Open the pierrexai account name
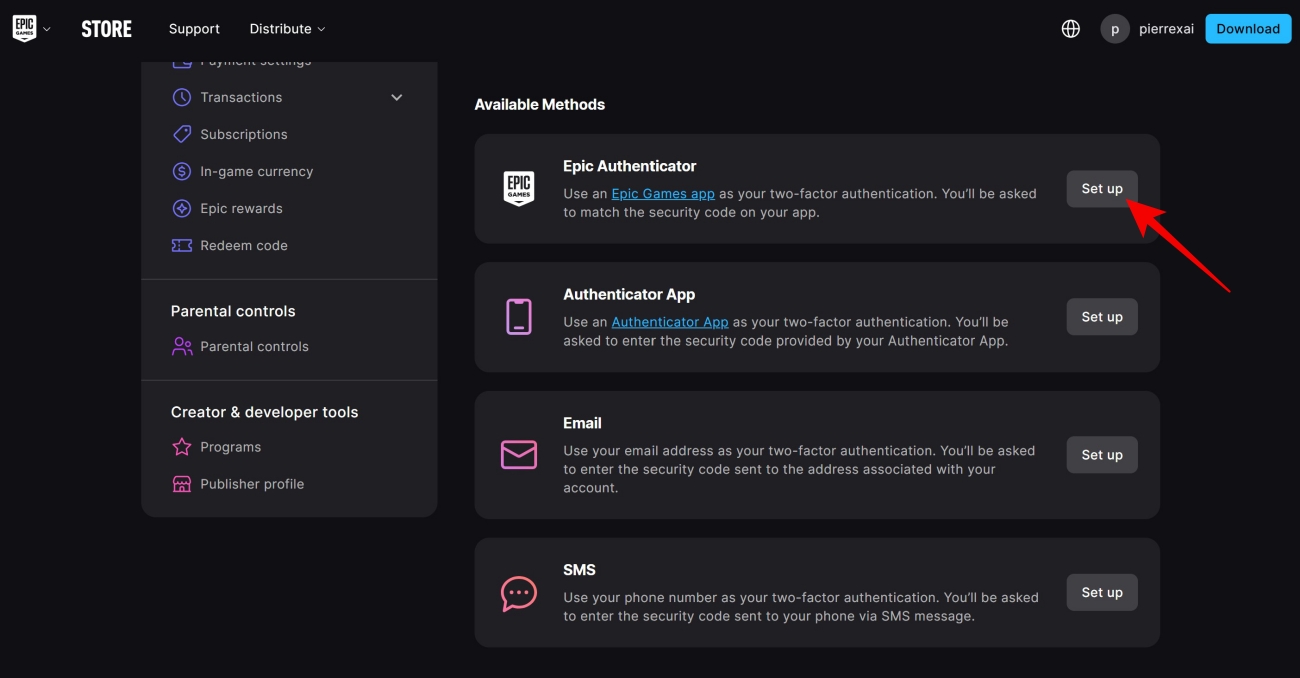Viewport: 1300px width, 678px height. pyautogui.click(x=1167, y=29)
